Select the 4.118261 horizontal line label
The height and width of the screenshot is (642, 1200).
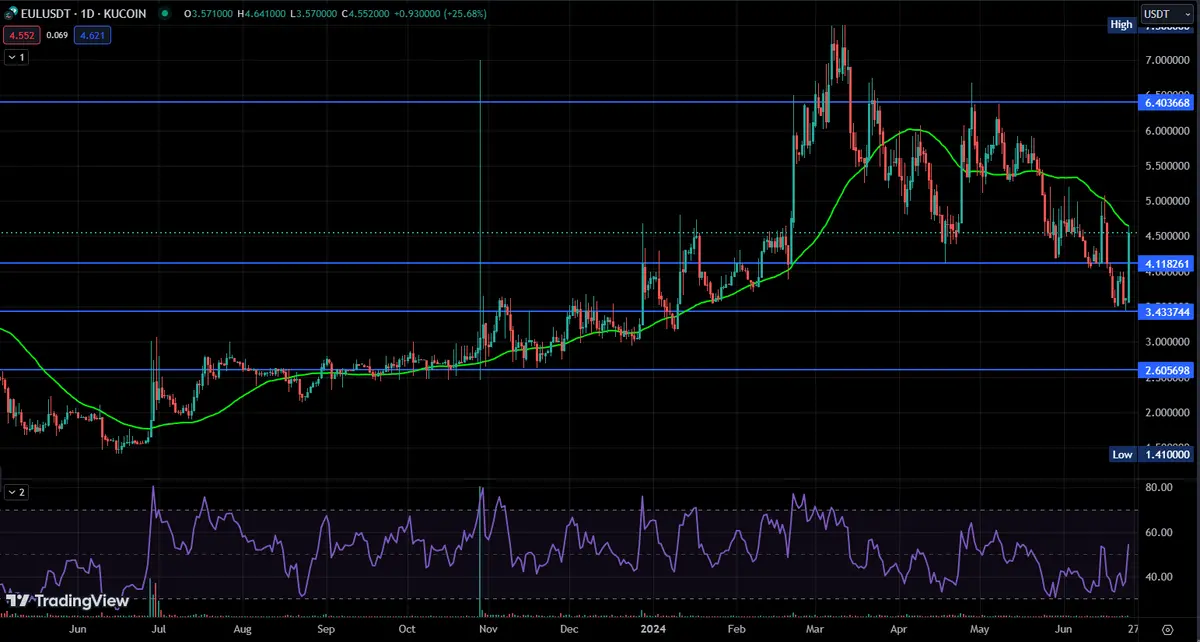pos(1166,264)
